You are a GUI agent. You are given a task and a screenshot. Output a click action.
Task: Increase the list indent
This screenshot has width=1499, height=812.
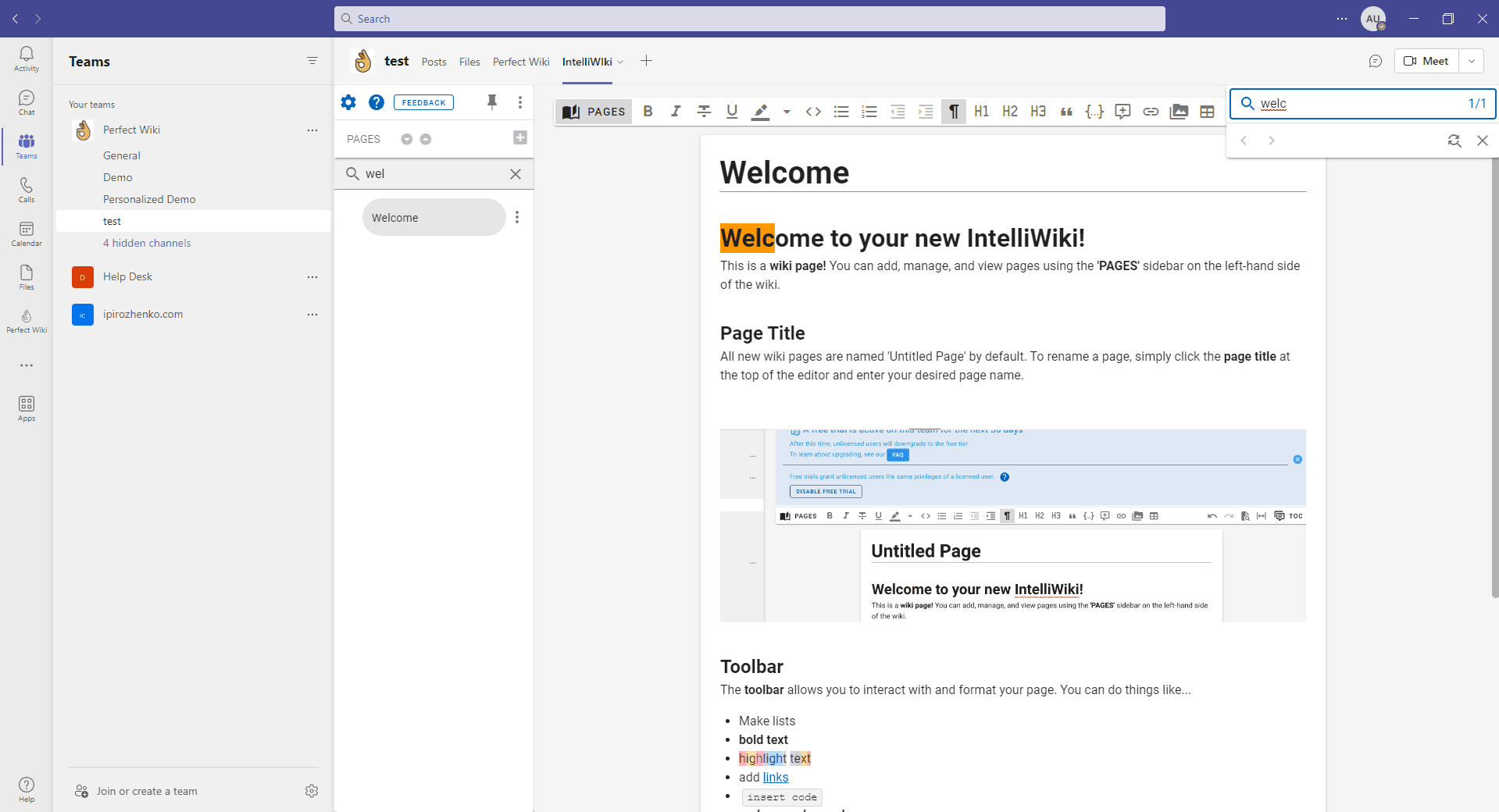pyautogui.click(x=926, y=112)
